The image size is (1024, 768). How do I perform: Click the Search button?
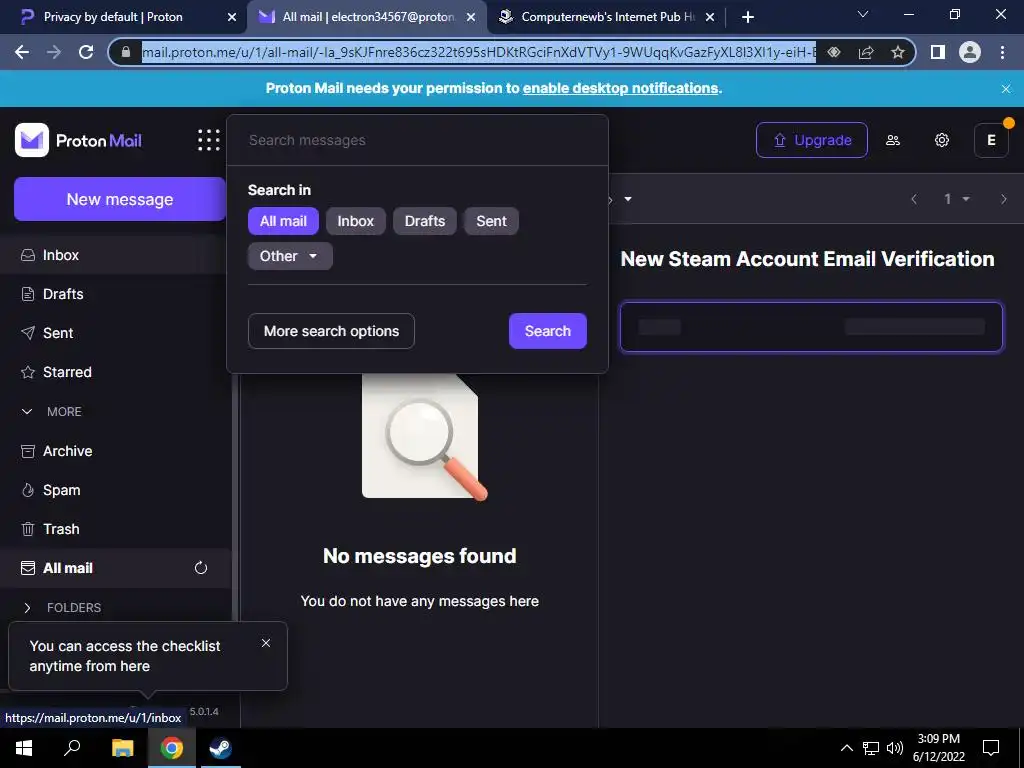[x=547, y=331]
